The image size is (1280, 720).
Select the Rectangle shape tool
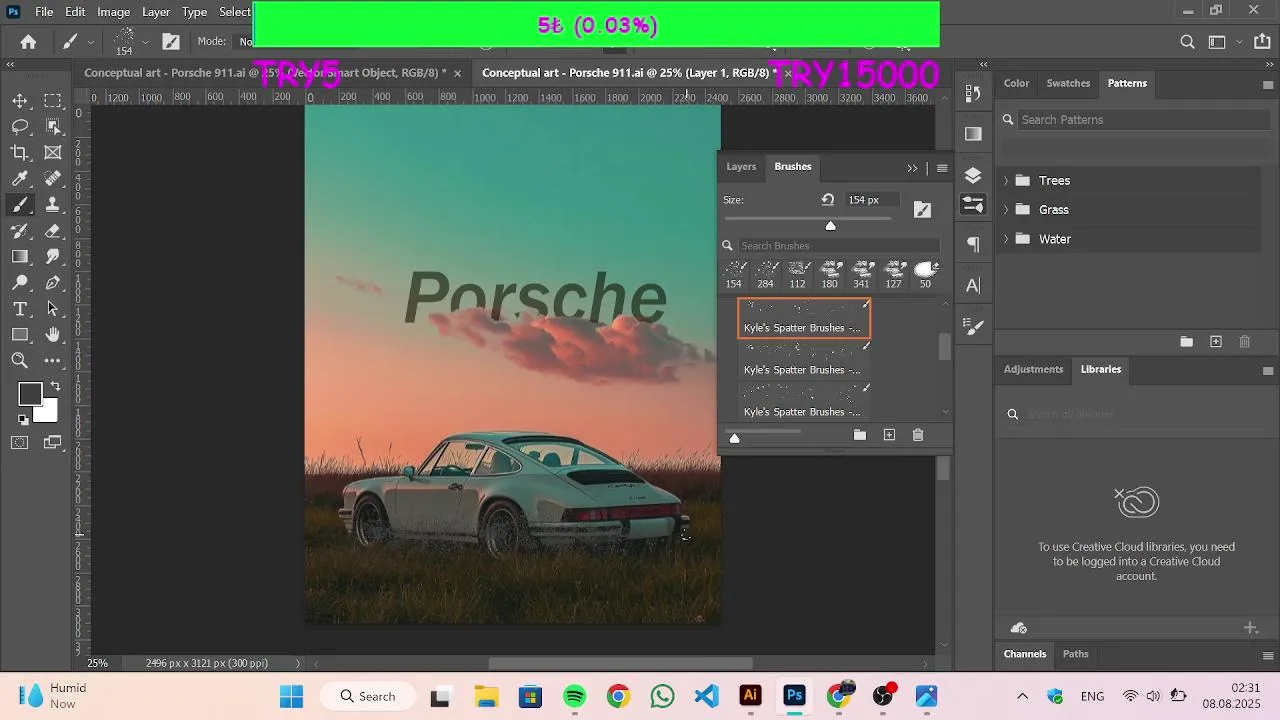pyautogui.click(x=20, y=335)
